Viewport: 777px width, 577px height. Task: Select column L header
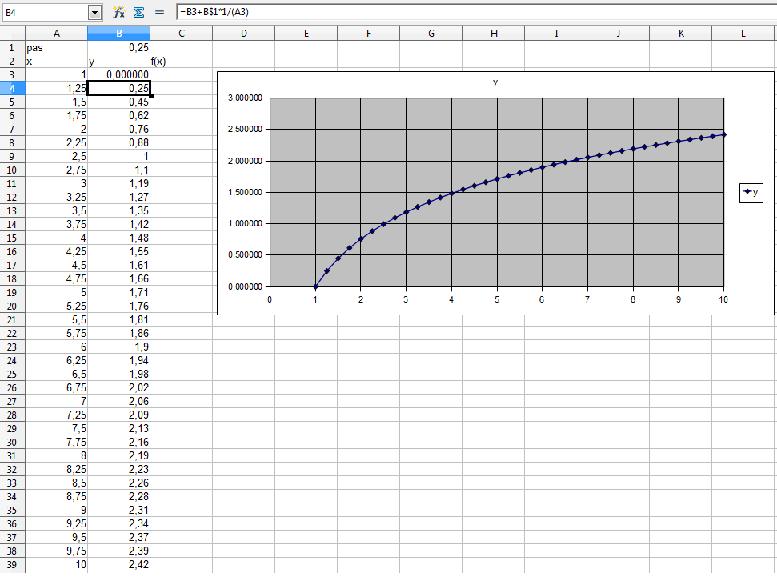744,33
